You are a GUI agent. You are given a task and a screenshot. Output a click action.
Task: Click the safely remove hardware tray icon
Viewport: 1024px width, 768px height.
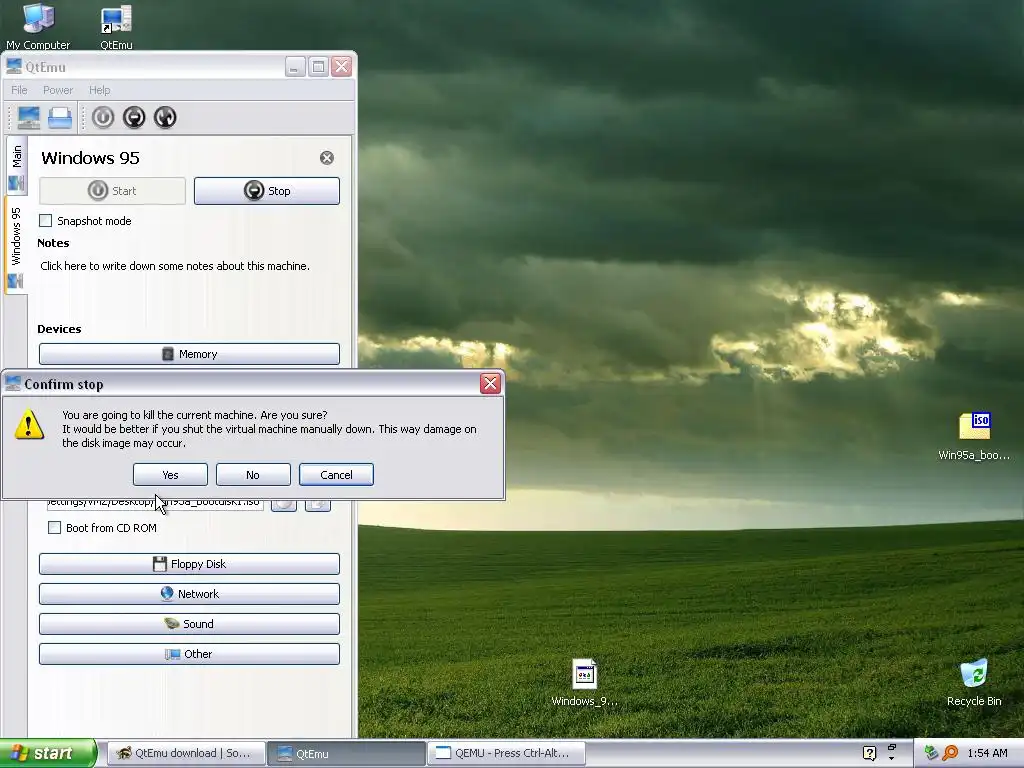931,753
